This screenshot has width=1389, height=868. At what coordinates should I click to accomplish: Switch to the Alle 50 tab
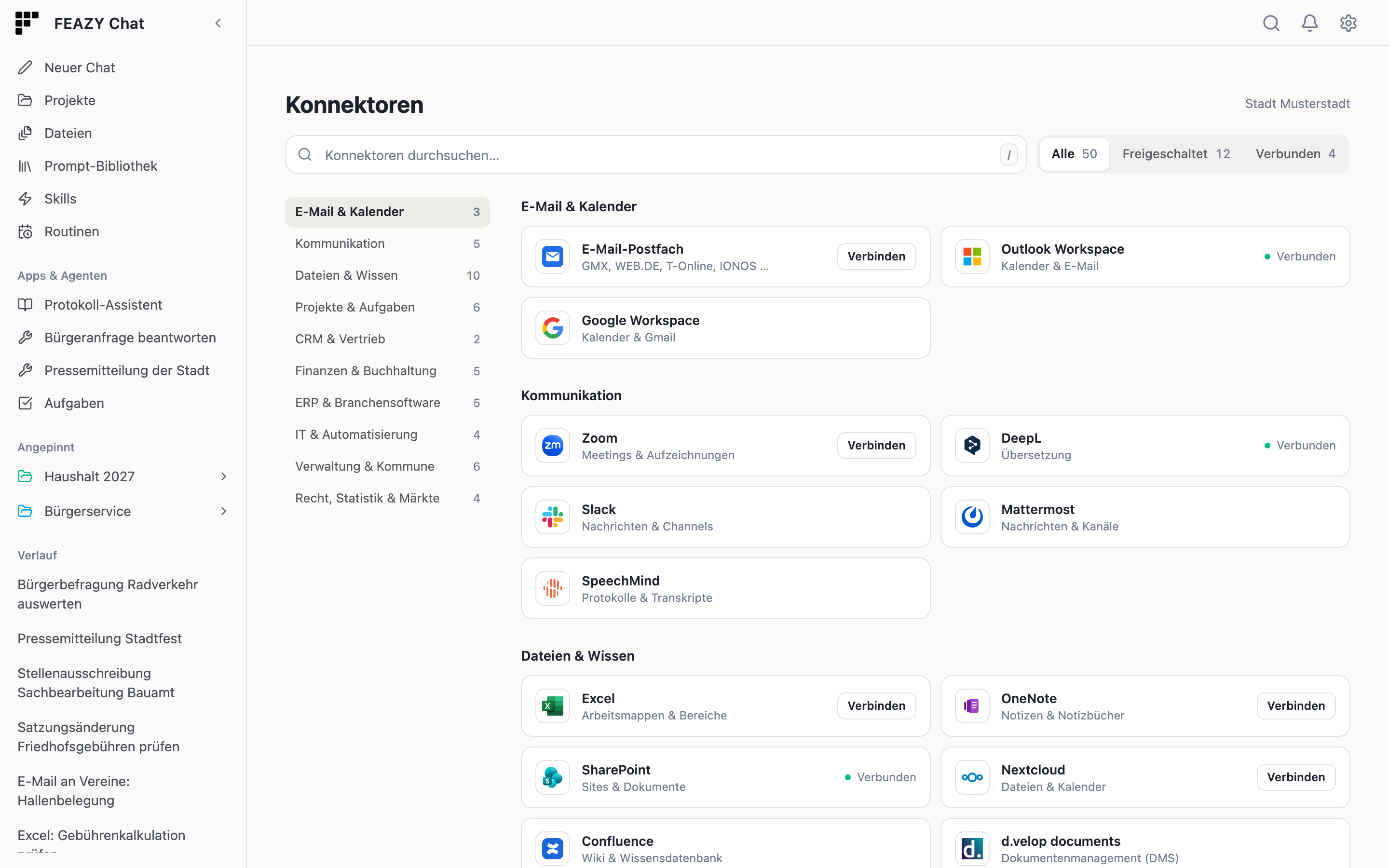pyautogui.click(x=1074, y=154)
